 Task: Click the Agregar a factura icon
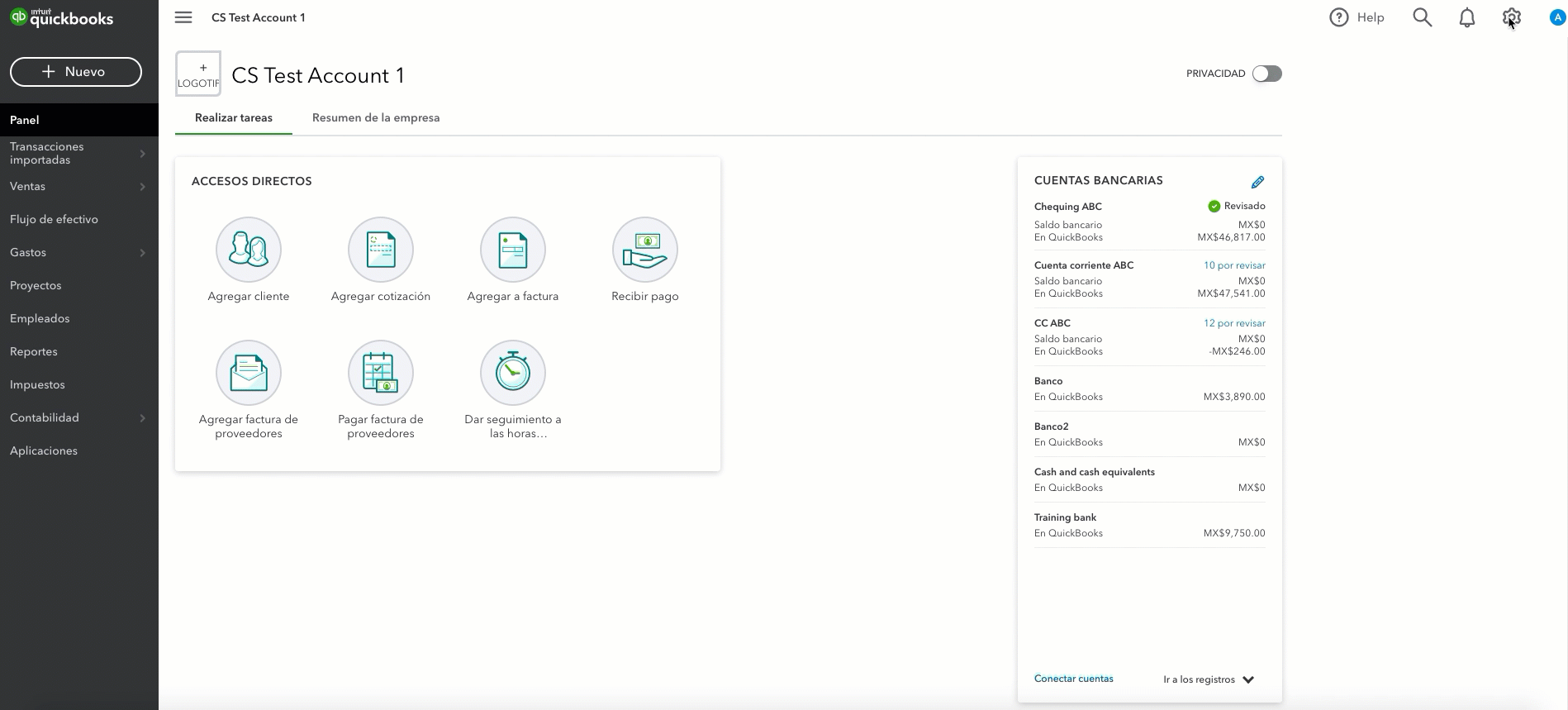tap(513, 250)
